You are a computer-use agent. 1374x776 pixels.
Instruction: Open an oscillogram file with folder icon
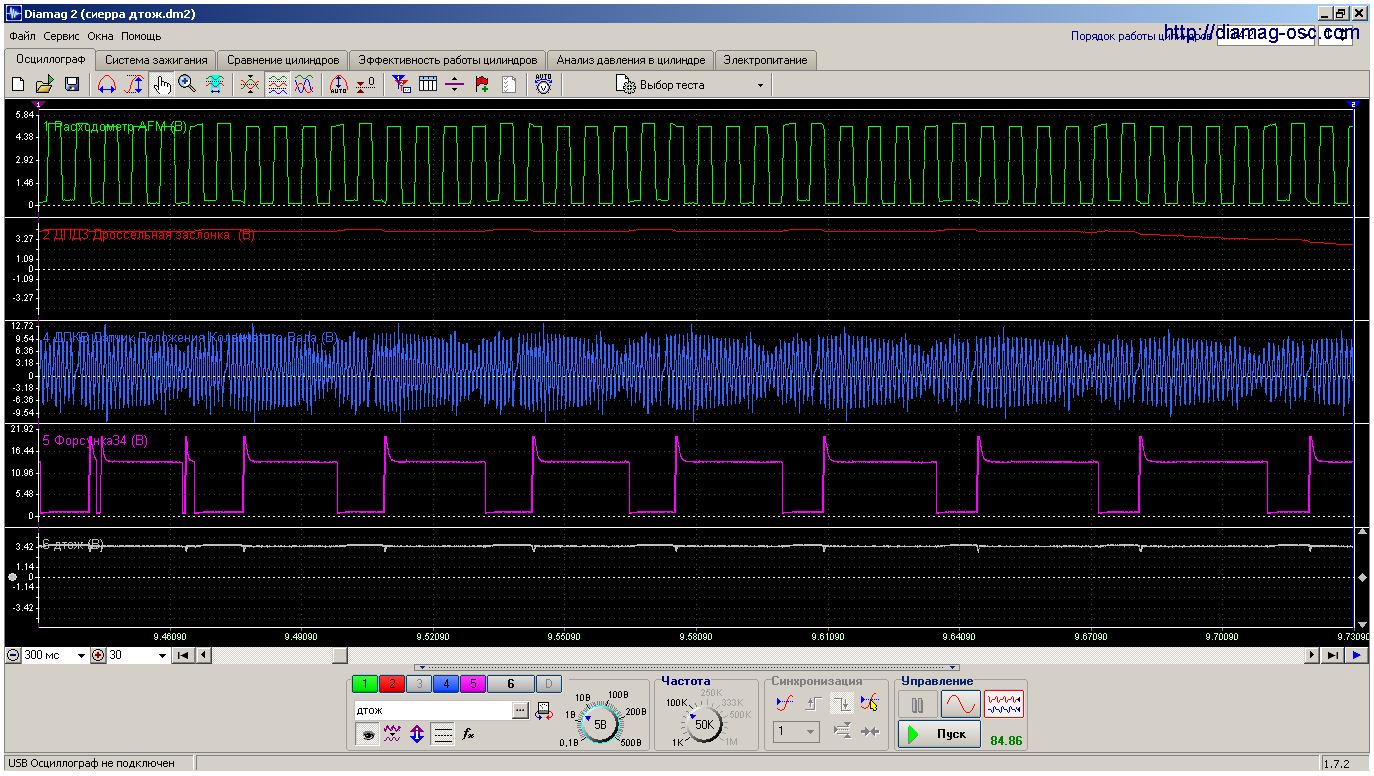(45, 85)
